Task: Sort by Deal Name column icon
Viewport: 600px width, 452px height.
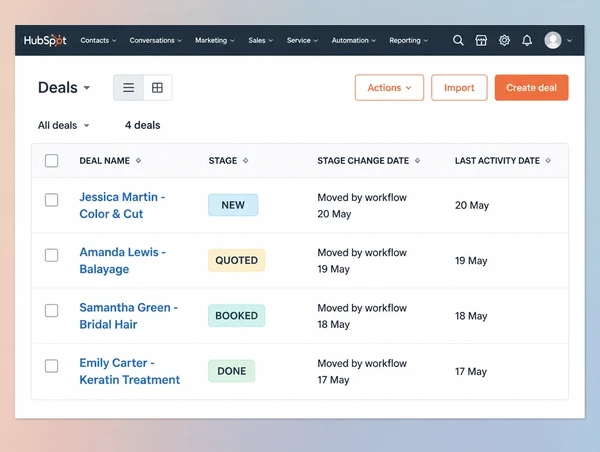Action: click(139, 161)
